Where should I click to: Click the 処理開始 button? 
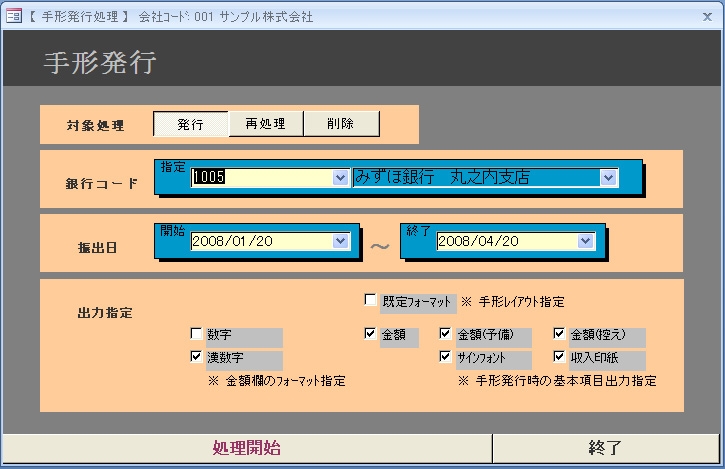[247, 448]
